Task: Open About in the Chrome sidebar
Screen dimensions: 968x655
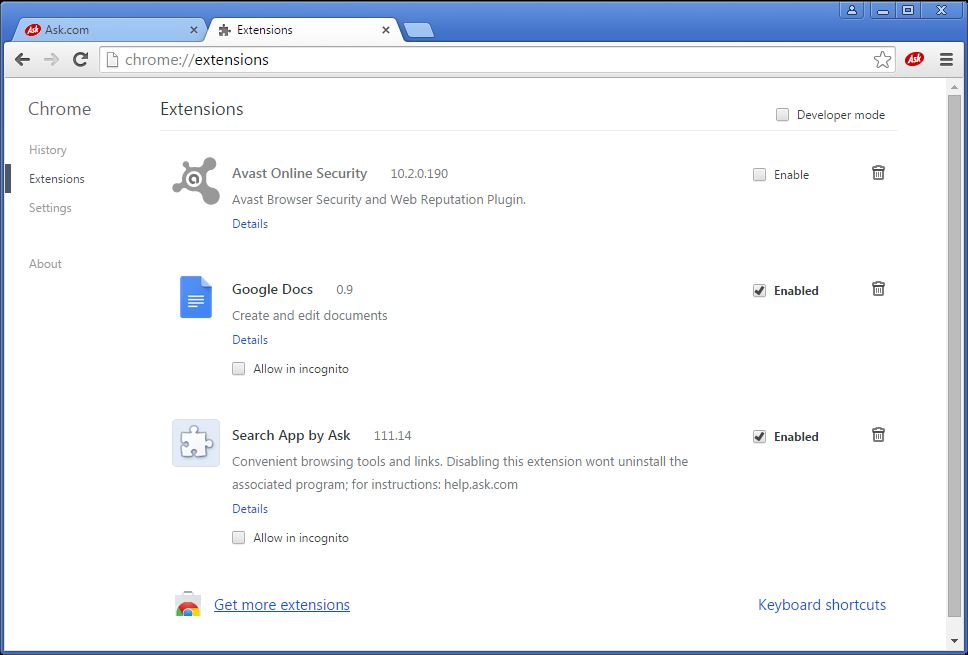Action: [45, 264]
